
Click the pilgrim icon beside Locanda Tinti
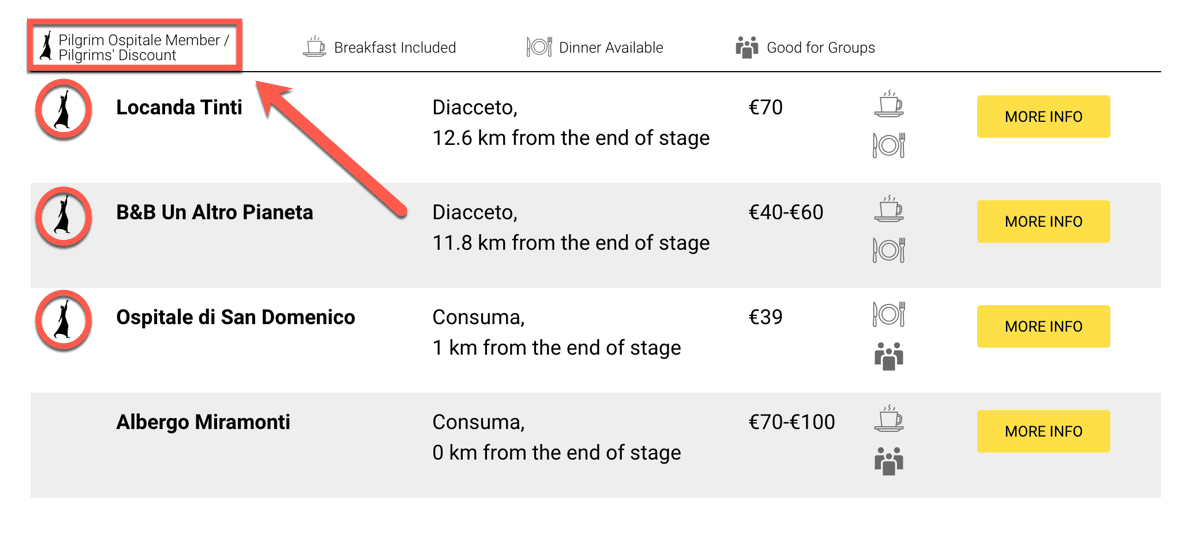(x=64, y=110)
